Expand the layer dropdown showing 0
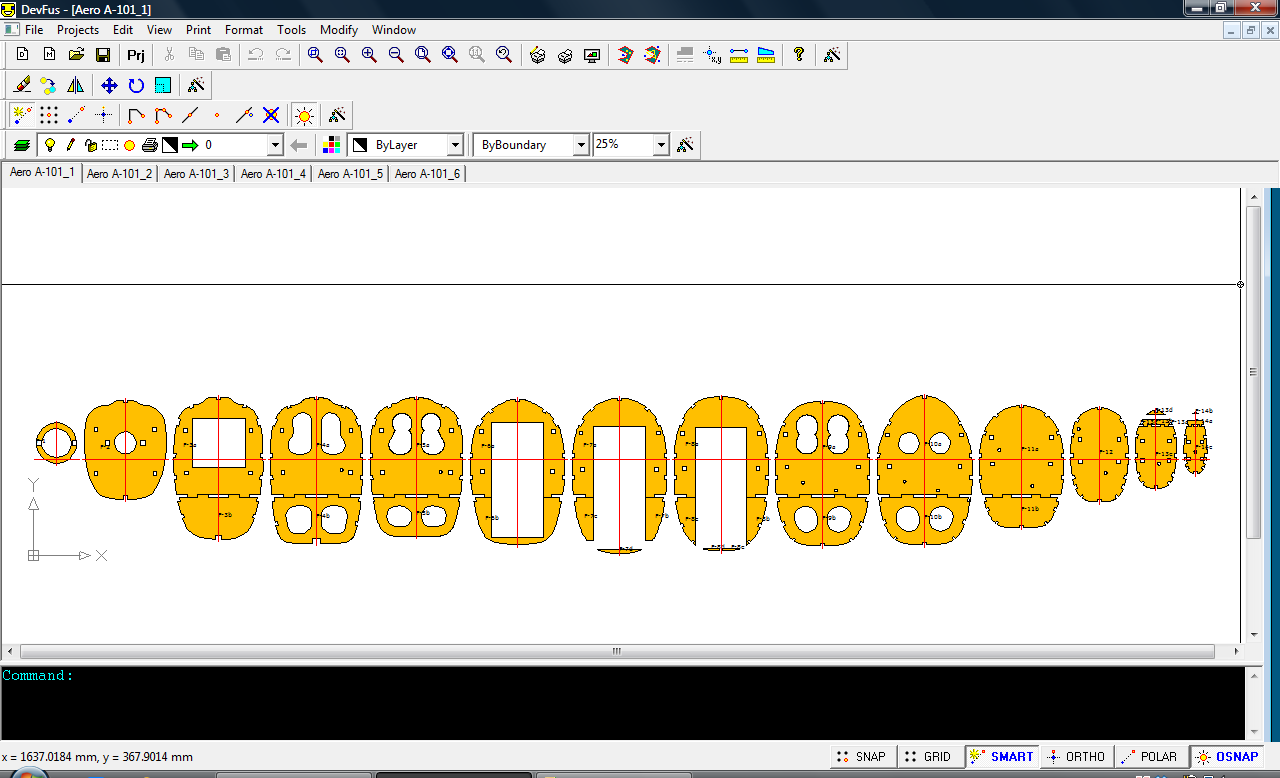This screenshot has width=1280, height=778. tap(275, 145)
